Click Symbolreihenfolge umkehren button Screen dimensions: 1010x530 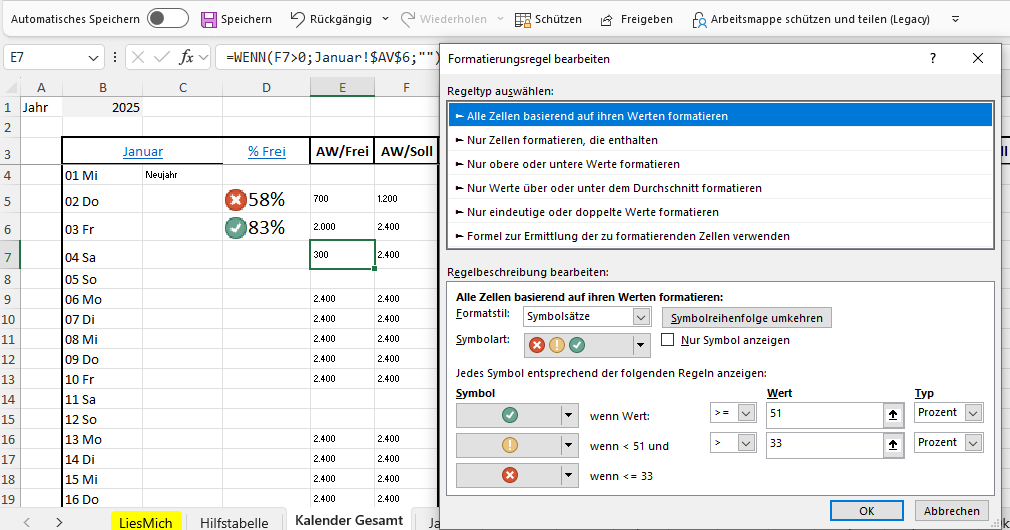(747, 317)
